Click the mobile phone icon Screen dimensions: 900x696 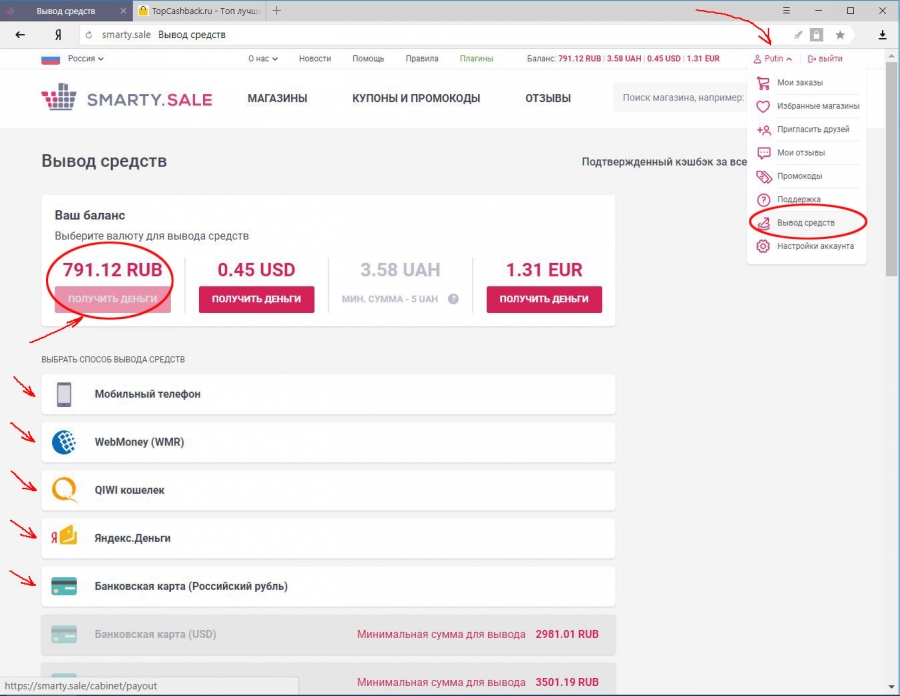pyautogui.click(x=64, y=394)
